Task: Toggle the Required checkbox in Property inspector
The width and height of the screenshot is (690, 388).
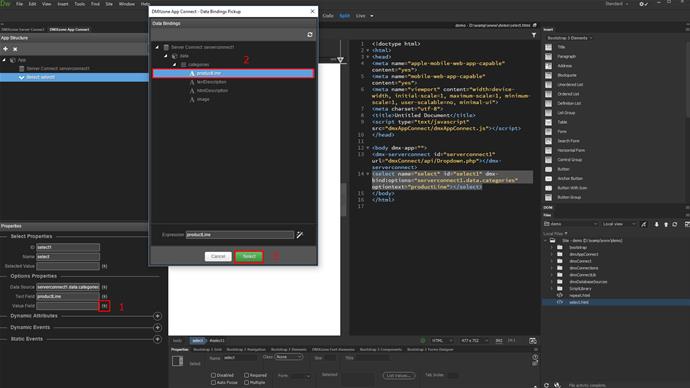Action: coord(246,375)
